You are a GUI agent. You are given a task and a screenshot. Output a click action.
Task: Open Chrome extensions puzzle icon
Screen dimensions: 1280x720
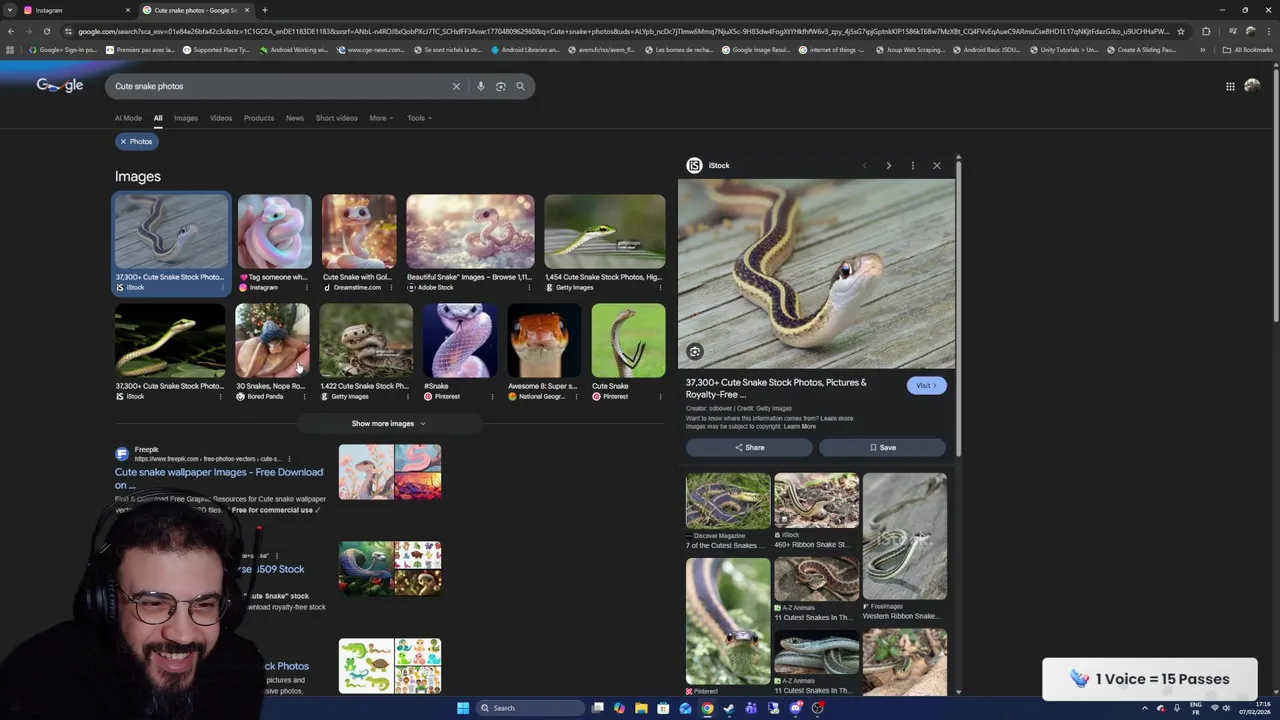[x=1206, y=31]
